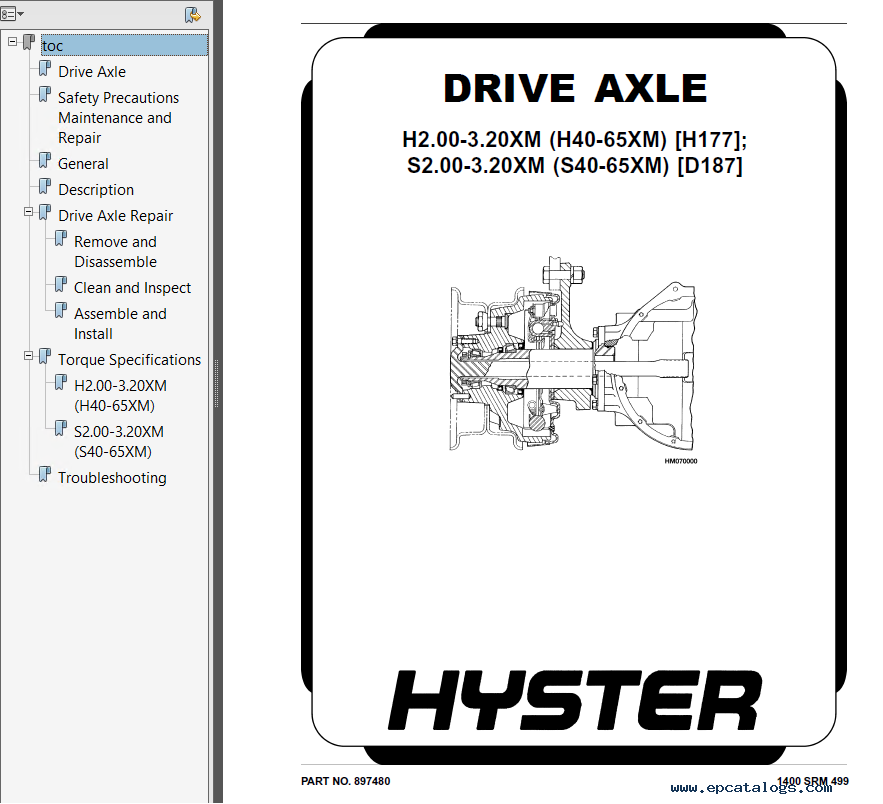This screenshot has height=804, width=883.
Task: Open the bookmarks options menu icon
Action: [12, 14]
